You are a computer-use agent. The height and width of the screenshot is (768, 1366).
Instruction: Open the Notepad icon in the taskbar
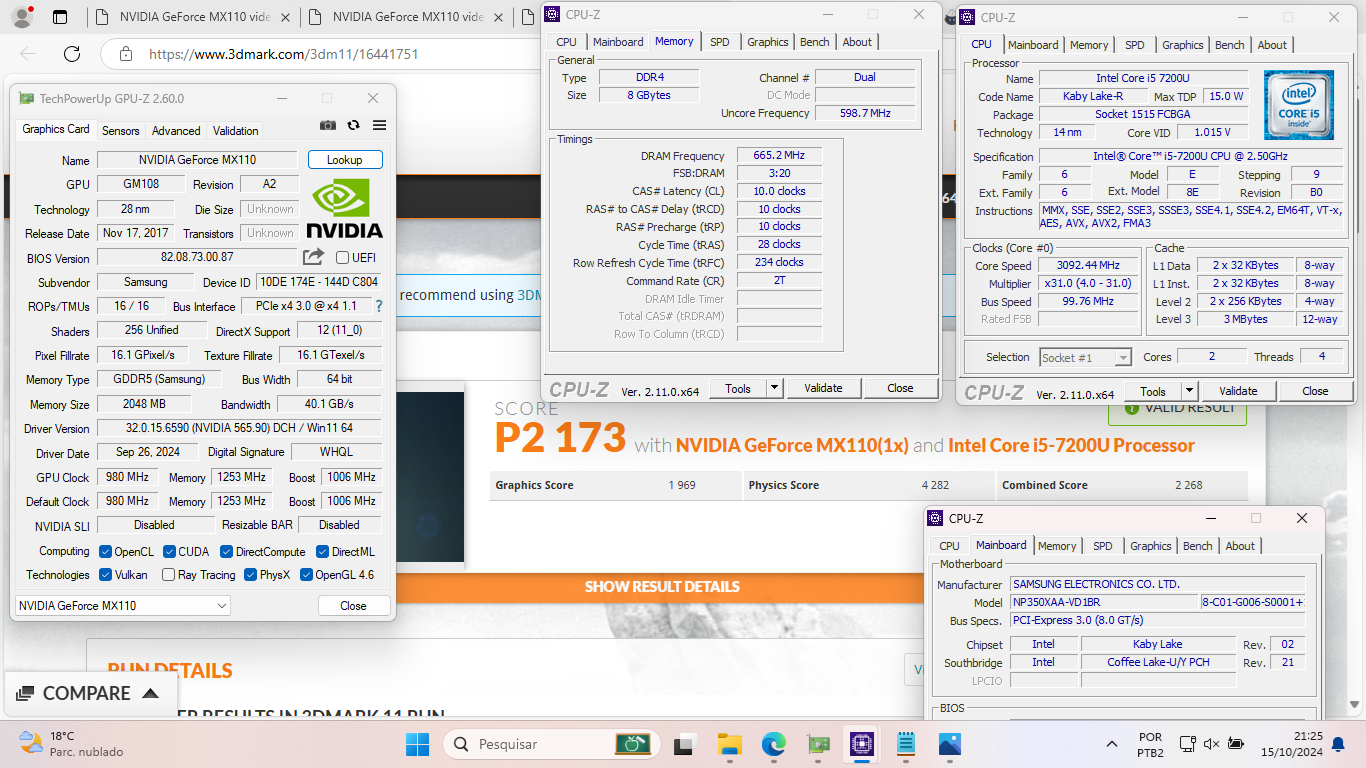[x=906, y=744]
